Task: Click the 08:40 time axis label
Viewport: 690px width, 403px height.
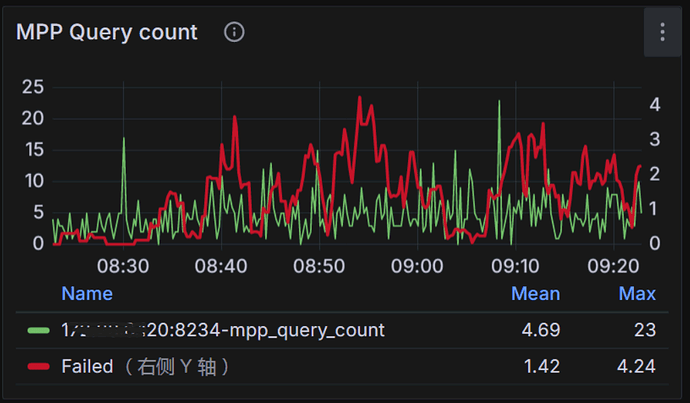Action: pos(221,266)
